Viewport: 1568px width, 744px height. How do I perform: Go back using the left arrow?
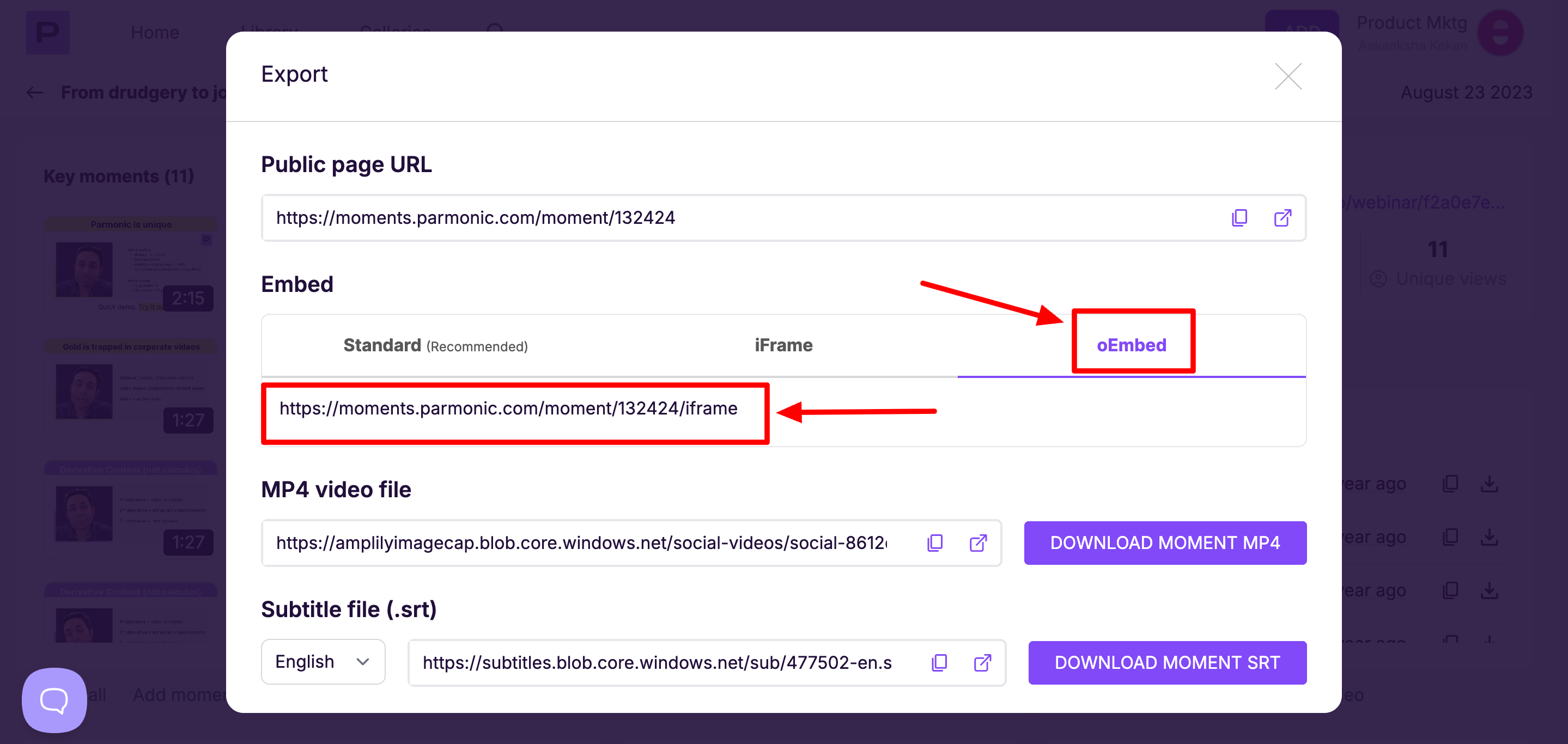click(x=35, y=93)
